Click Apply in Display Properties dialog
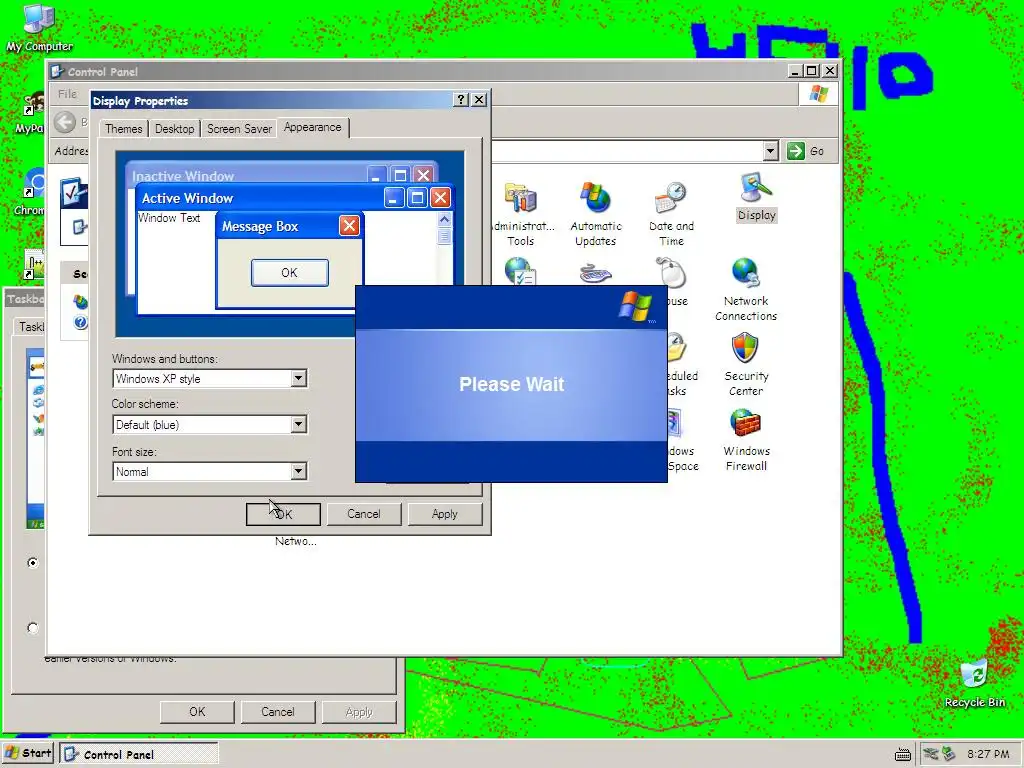The height and width of the screenshot is (768, 1024). pyautogui.click(x=445, y=514)
